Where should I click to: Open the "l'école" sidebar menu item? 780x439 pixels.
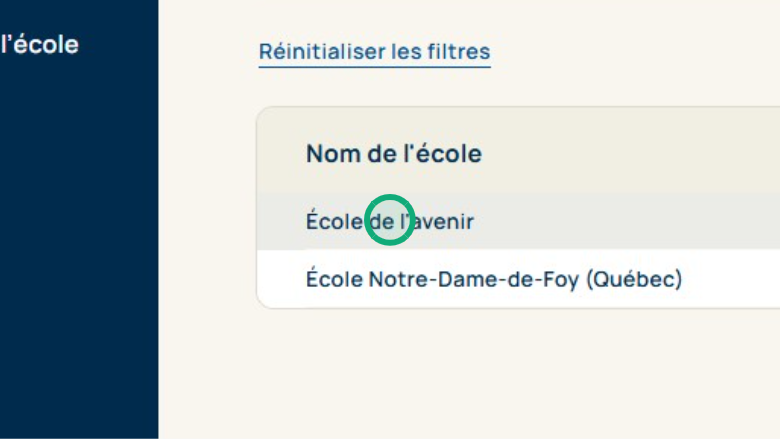click(x=40, y=45)
